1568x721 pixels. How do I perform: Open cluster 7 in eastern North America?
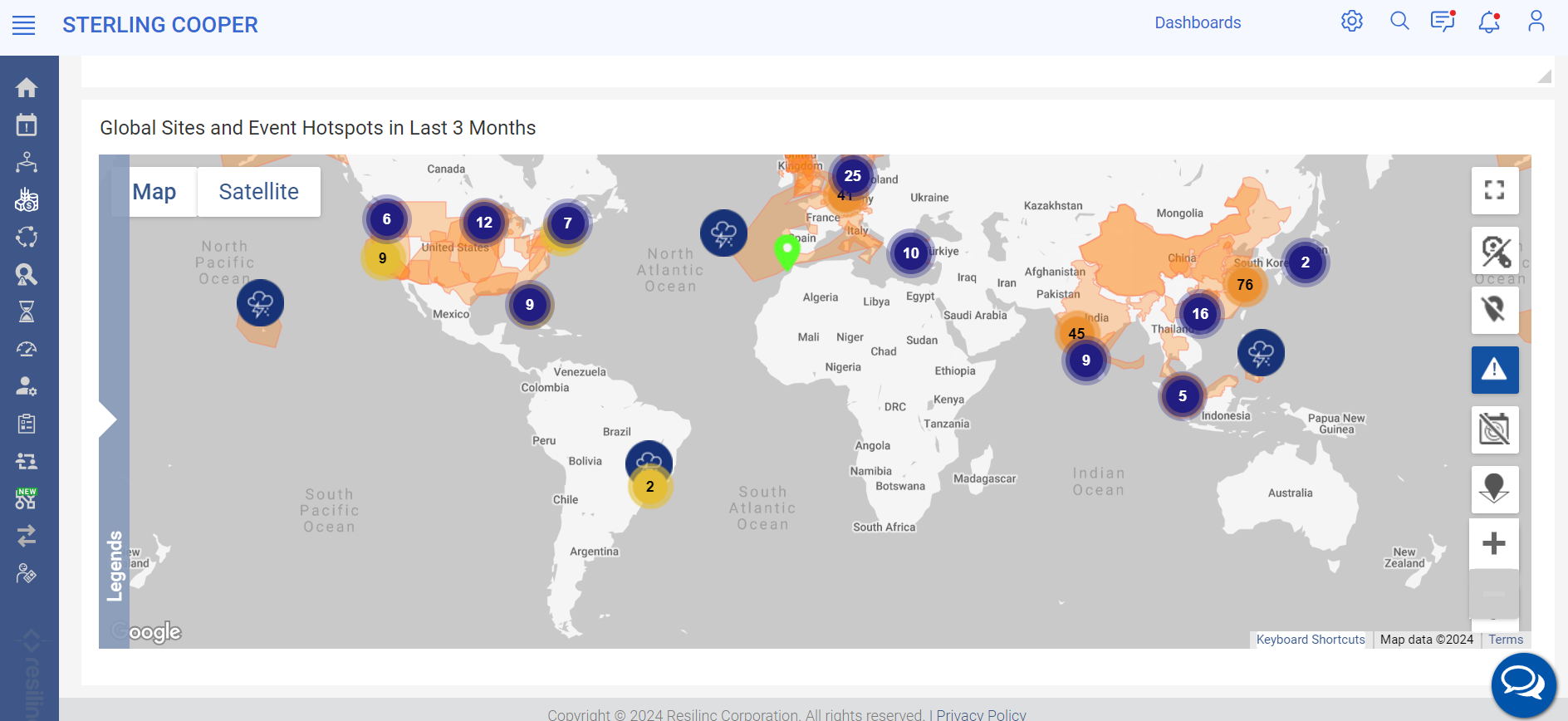coord(568,223)
